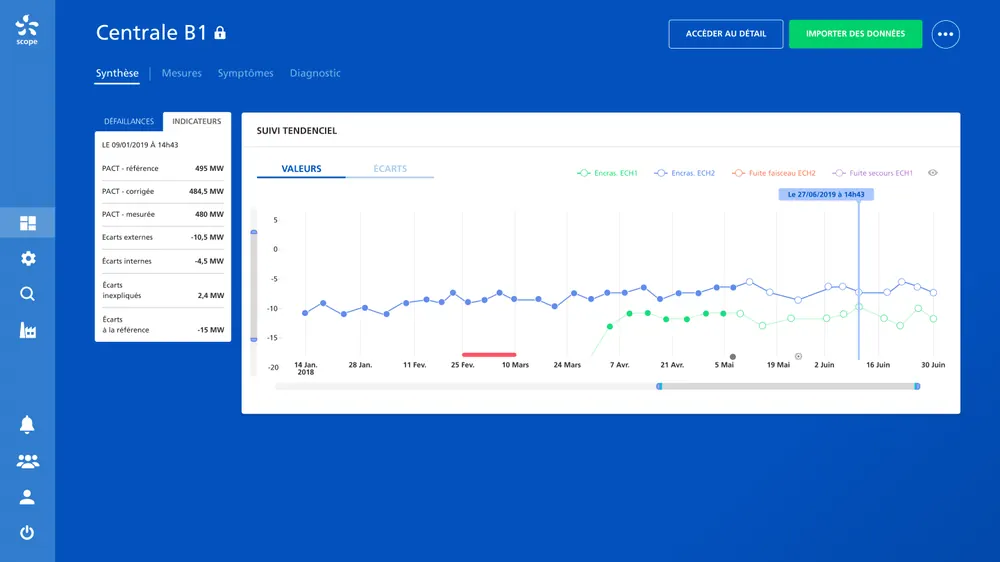Click IMPORTER DES DONNÉES button
This screenshot has height=562, width=1000.
[855, 34]
